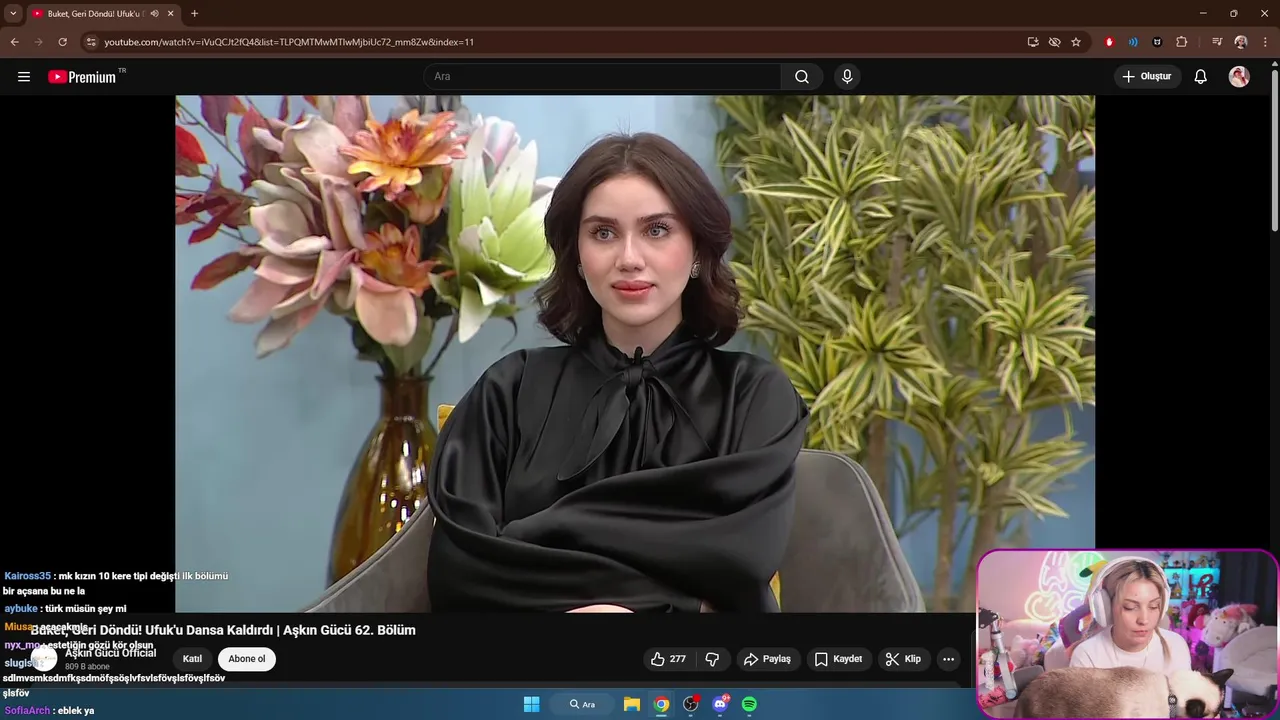Open File Explorer from the taskbar
The width and height of the screenshot is (1280, 720).
(632, 704)
